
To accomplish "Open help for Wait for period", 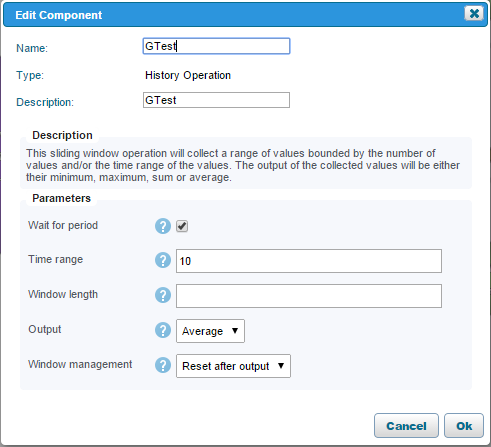I will [163, 226].
